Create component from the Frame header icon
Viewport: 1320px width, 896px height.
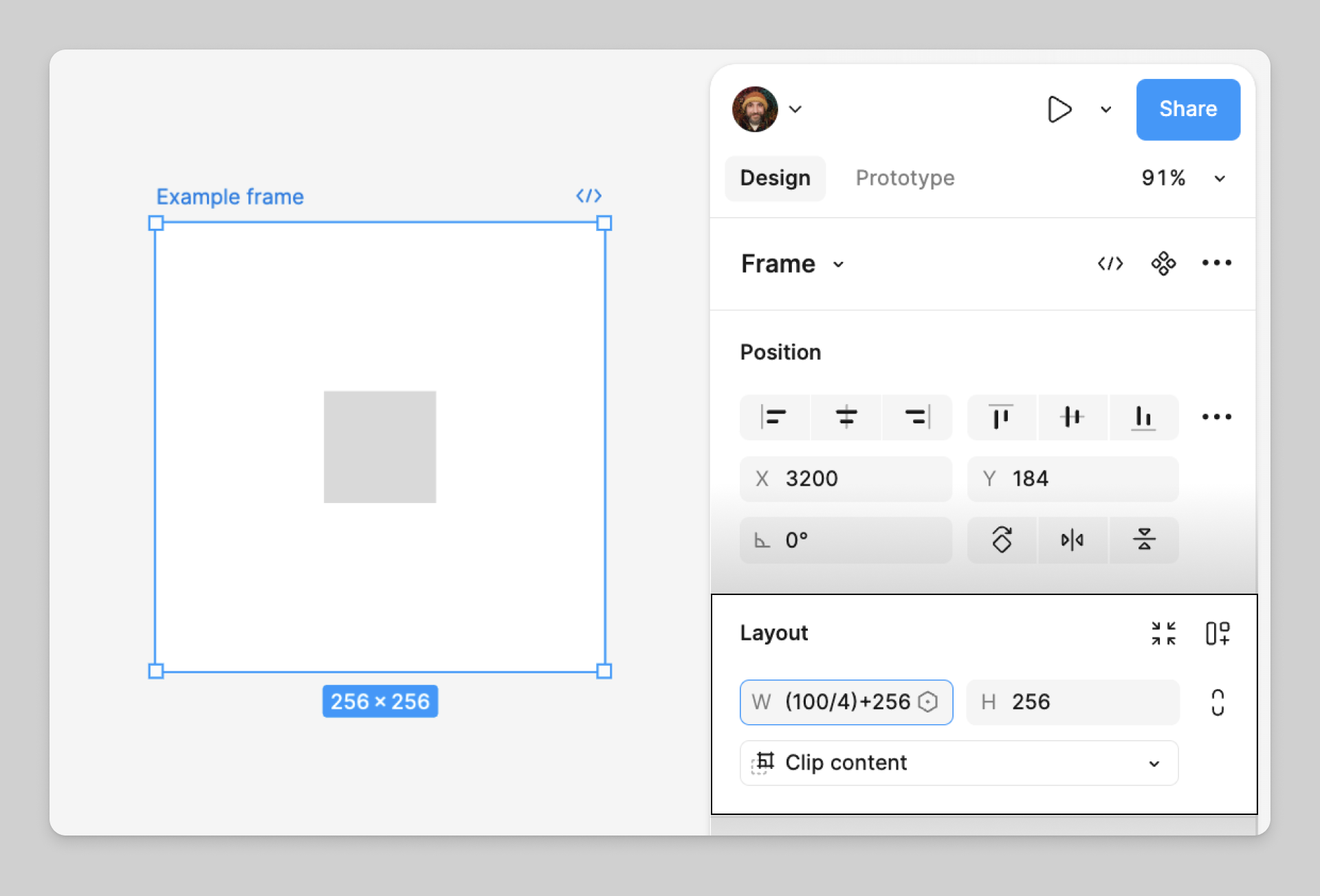[x=1163, y=263]
